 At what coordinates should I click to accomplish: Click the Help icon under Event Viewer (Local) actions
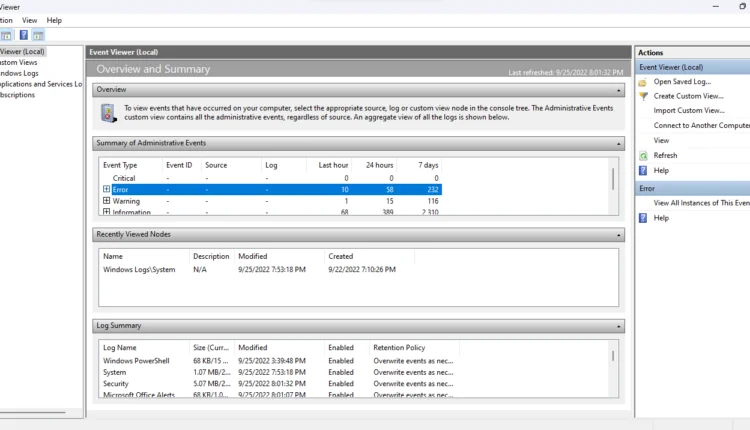coord(644,170)
